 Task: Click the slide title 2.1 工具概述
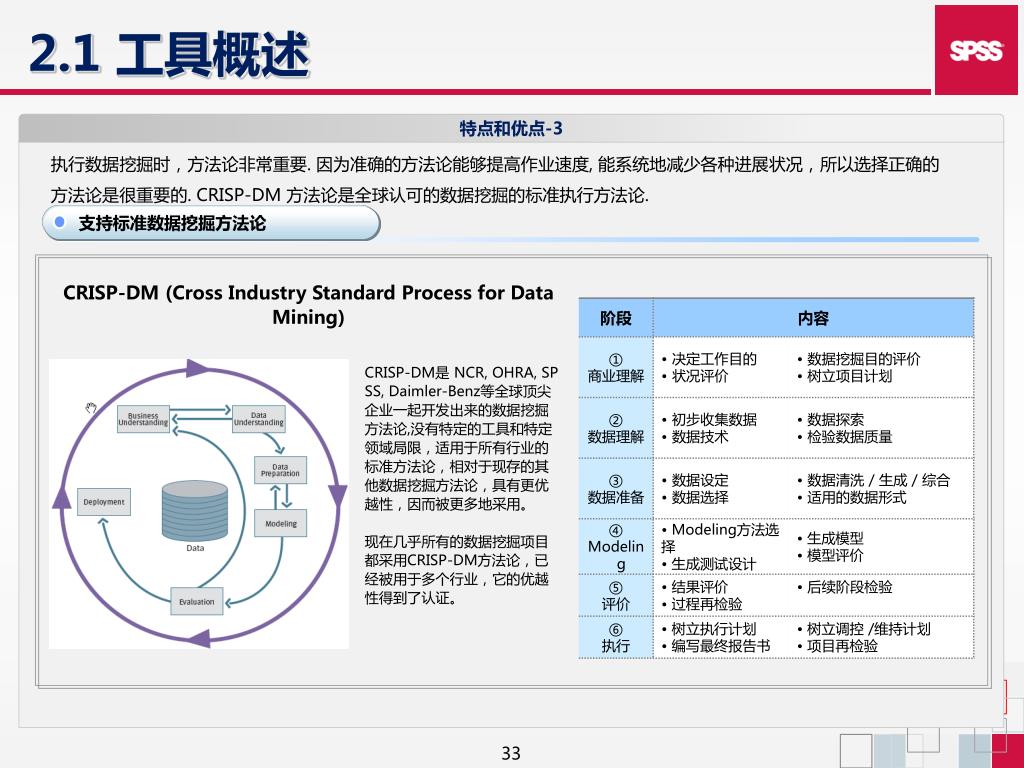click(x=169, y=54)
